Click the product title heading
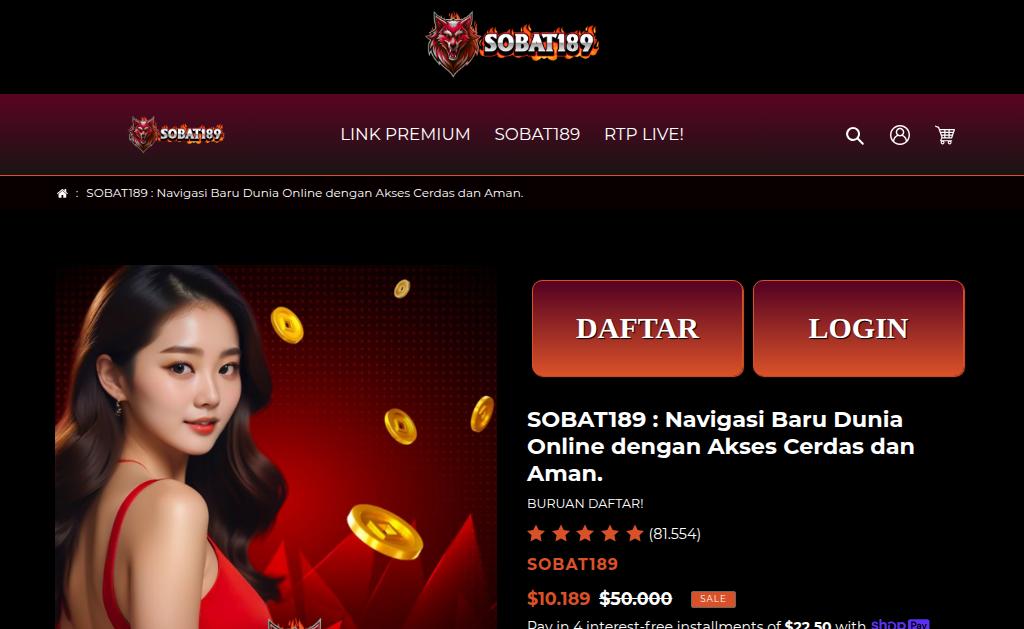 click(x=721, y=446)
